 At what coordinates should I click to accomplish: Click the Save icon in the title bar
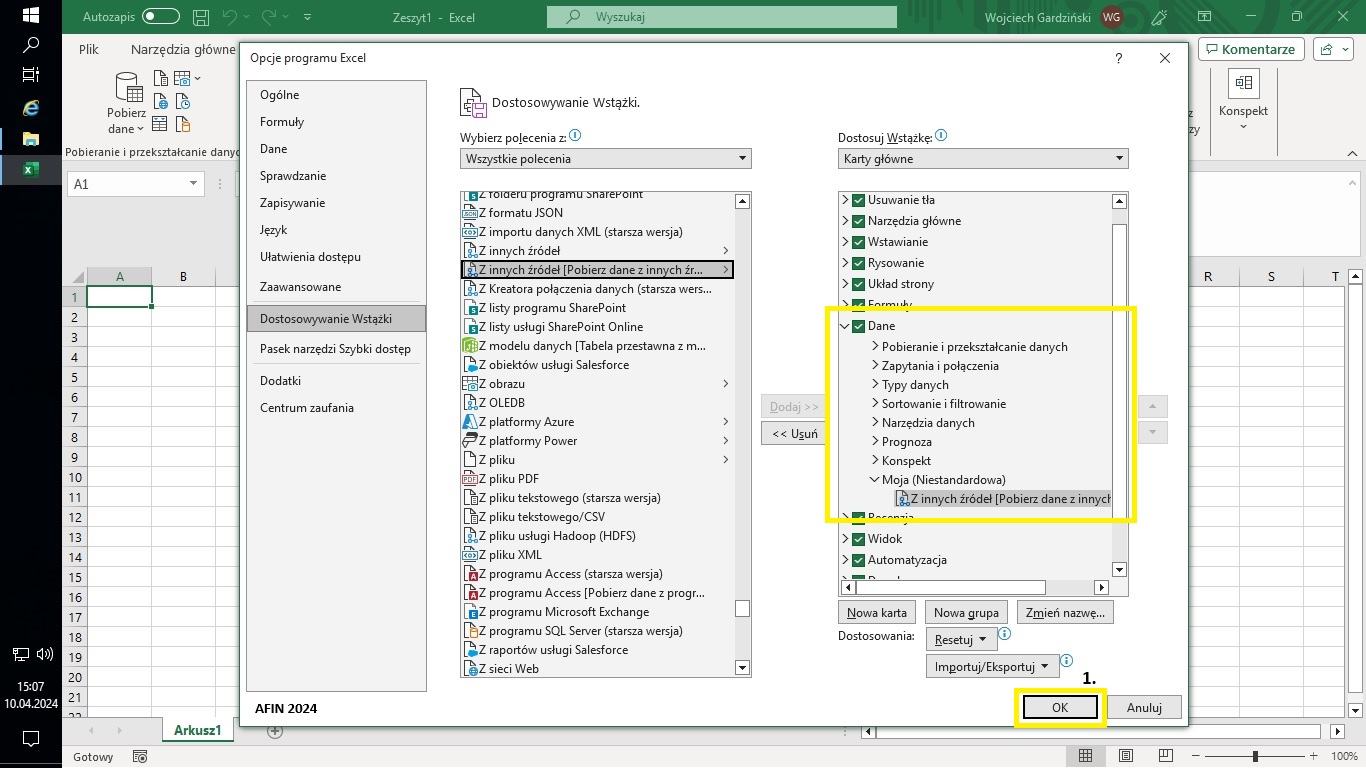pos(201,17)
